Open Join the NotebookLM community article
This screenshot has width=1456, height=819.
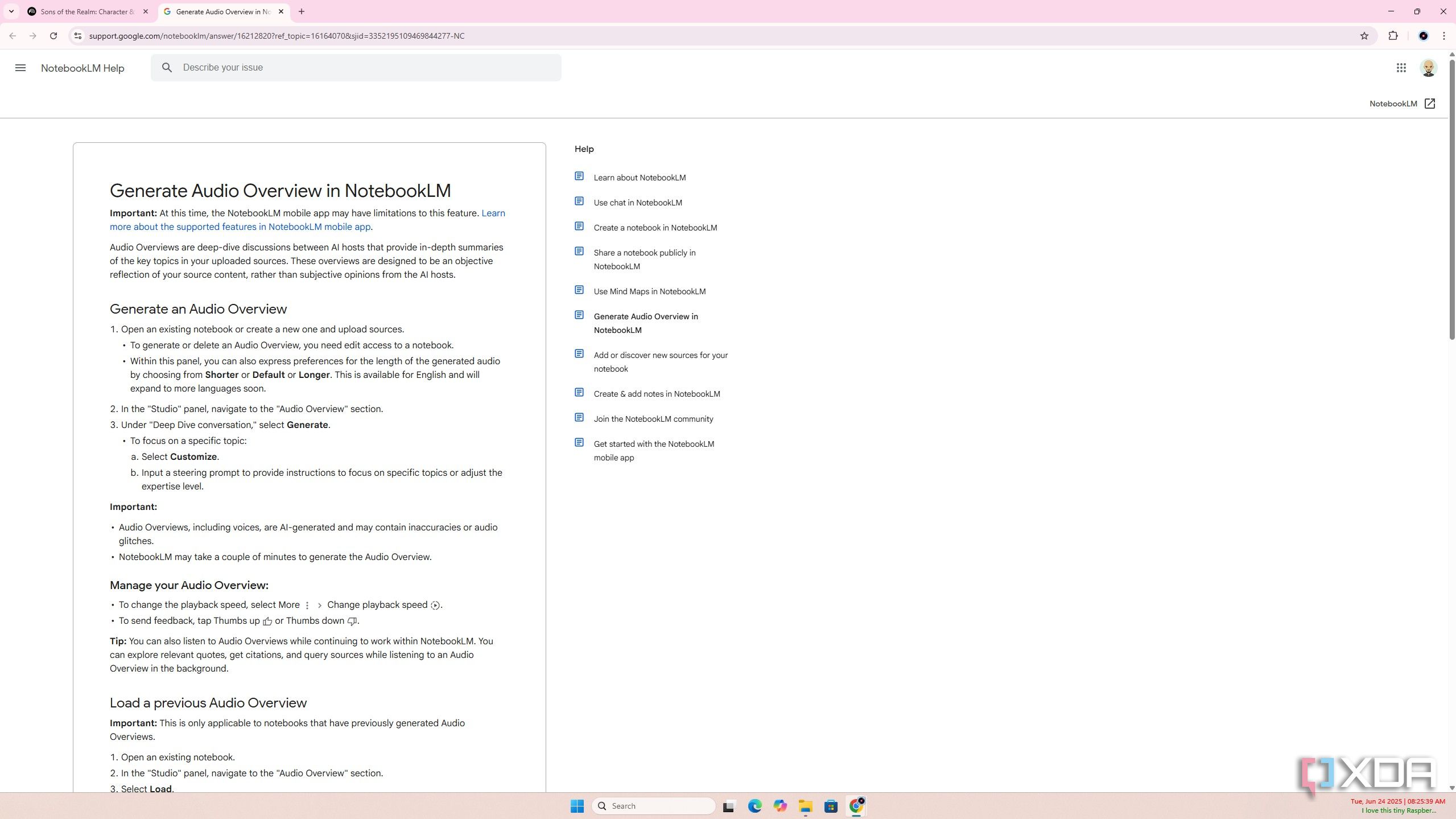[x=653, y=419]
